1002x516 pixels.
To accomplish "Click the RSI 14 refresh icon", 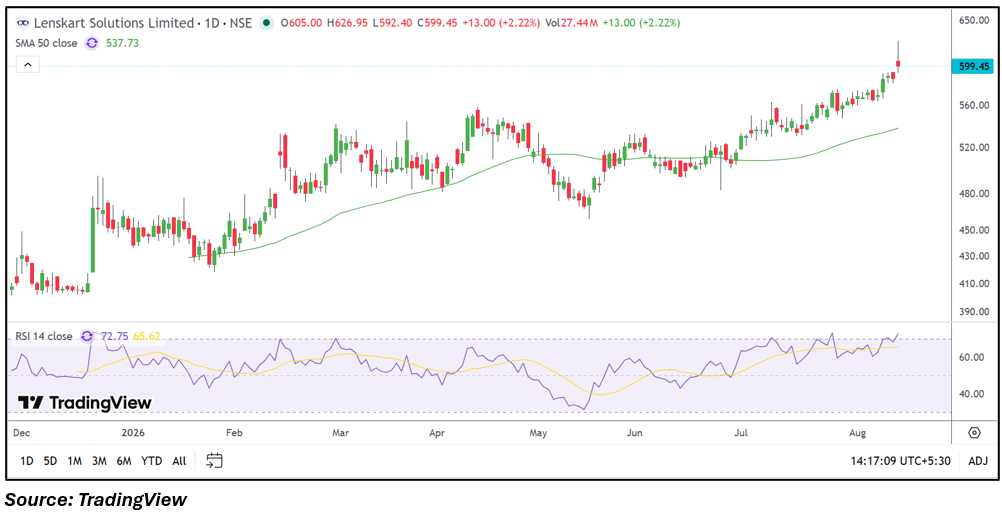I will [x=88, y=336].
